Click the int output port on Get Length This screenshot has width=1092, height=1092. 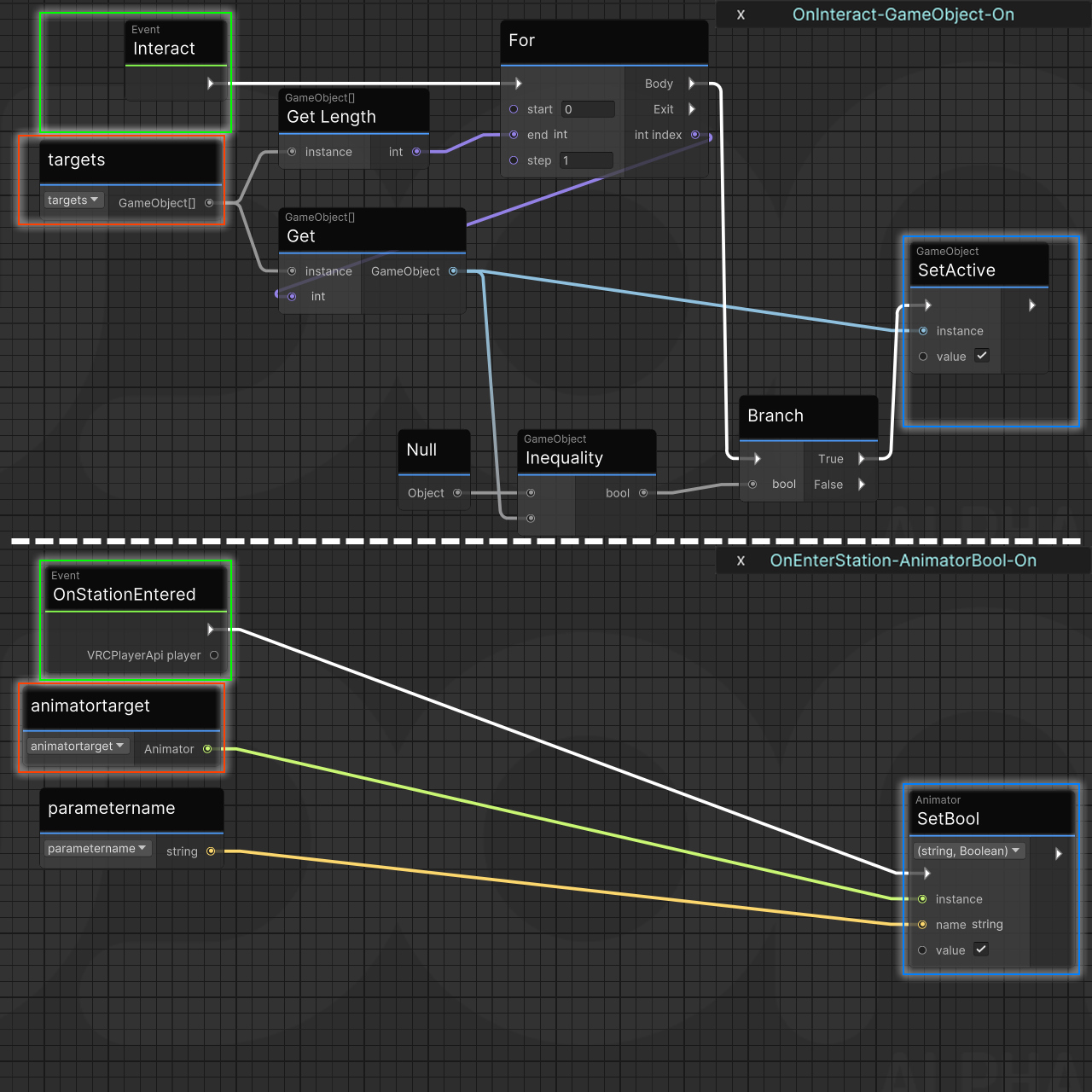tap(416, 151)
